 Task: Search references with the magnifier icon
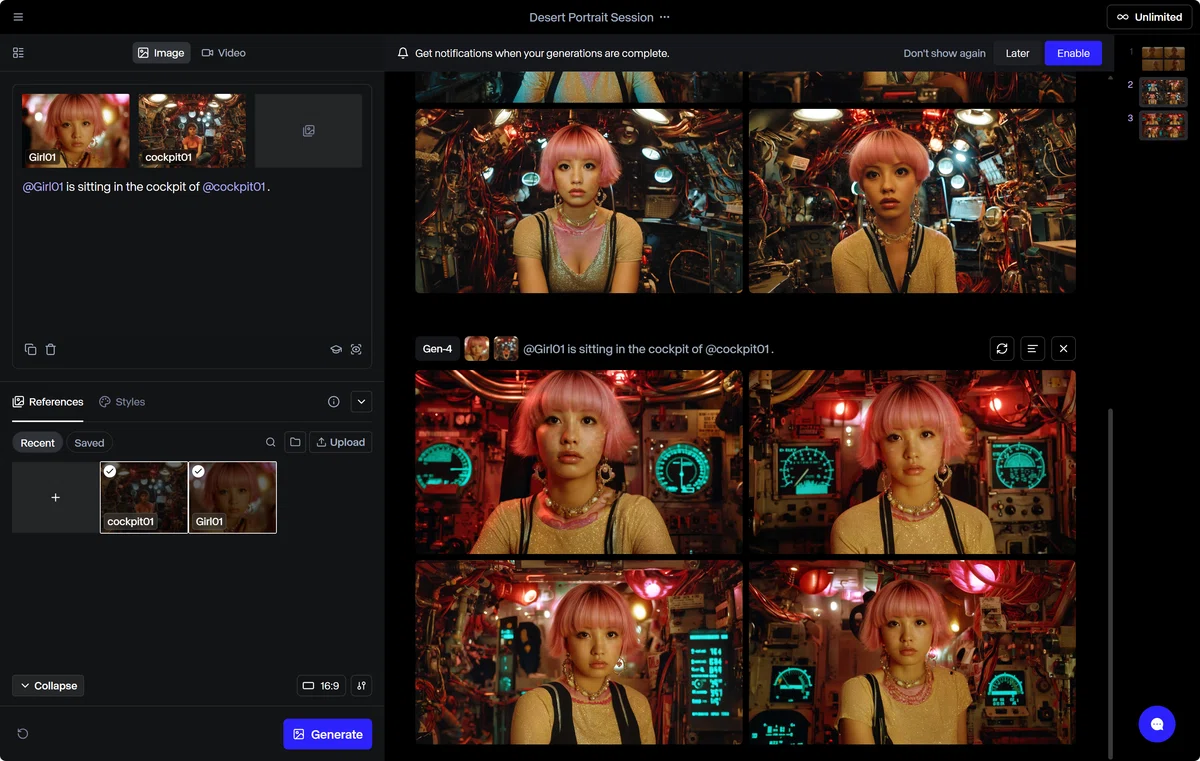[271, 442]
